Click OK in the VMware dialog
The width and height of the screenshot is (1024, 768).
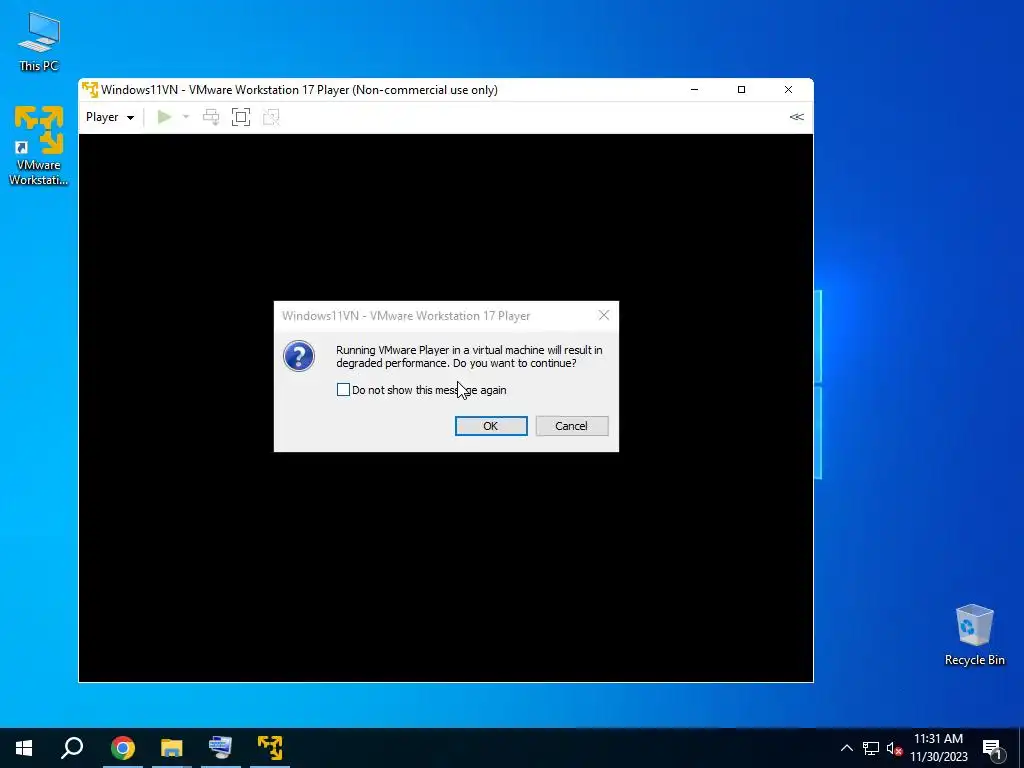pyautogui.click(x=491, y=426)
